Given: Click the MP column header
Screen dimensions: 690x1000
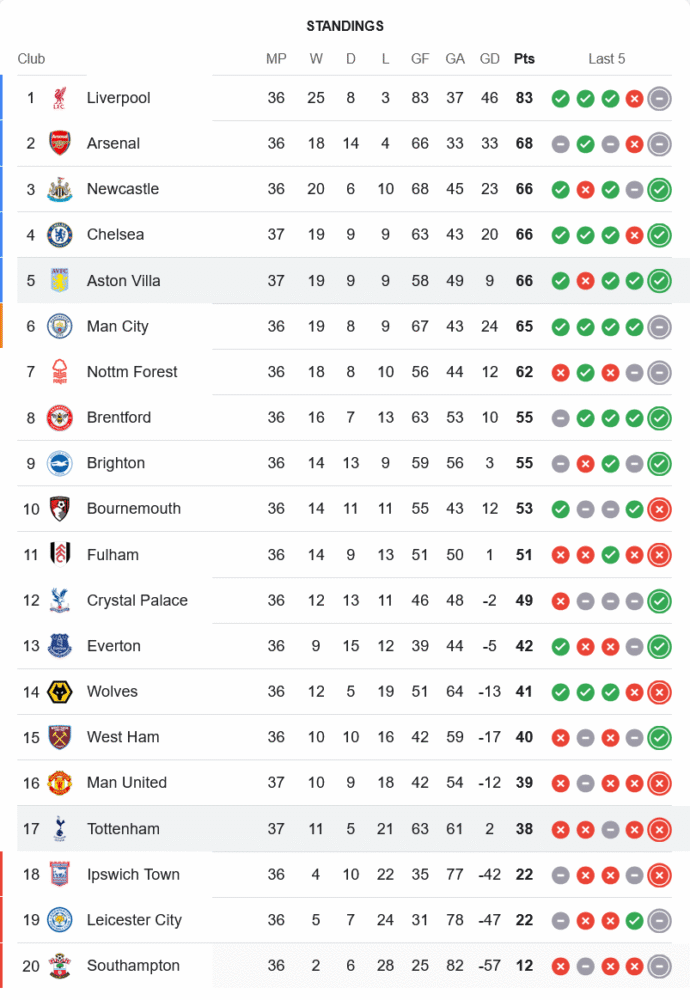Looking at the screenshot, I should (x=276, y=59).
